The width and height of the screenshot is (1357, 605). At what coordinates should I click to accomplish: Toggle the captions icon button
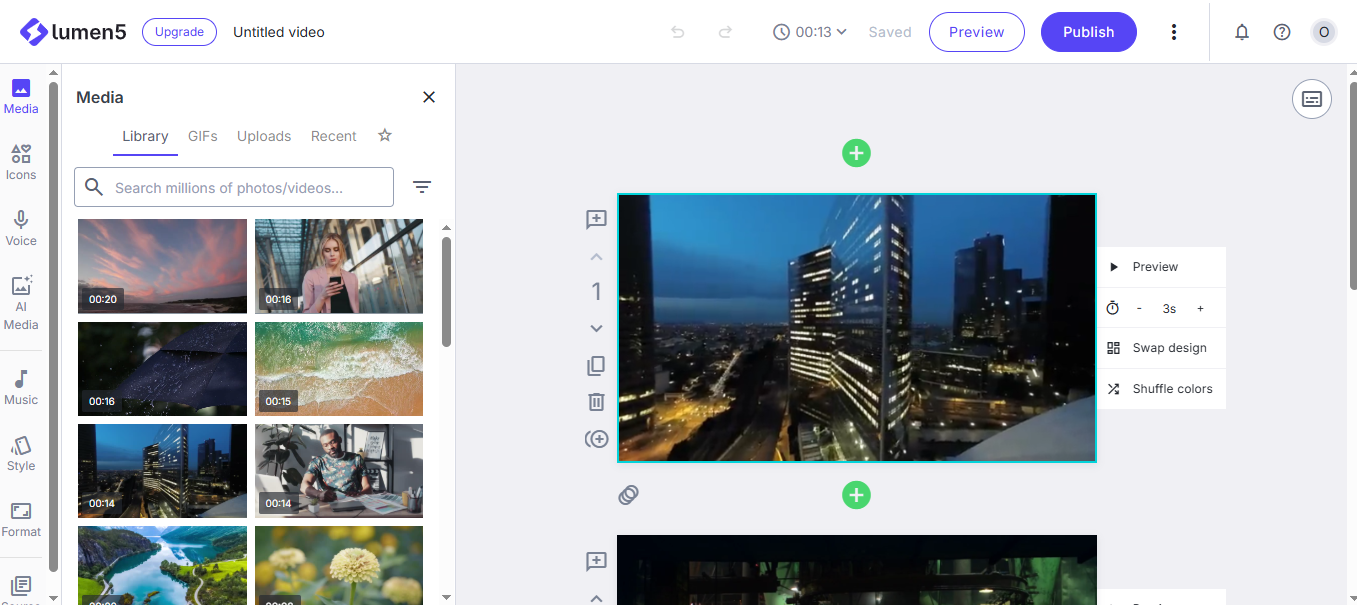click(x=1312, y=99)
